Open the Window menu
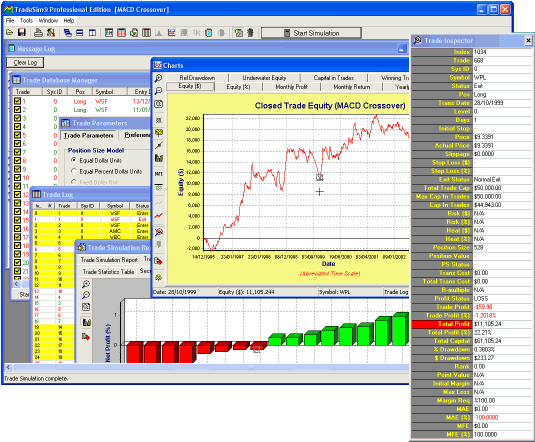This screenshot has height=442, width=535. [x=48, y=20]
